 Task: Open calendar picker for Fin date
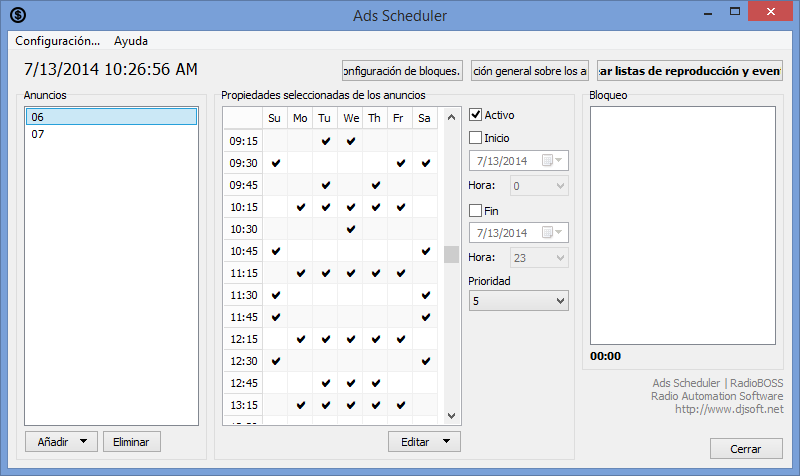(551, 233)
